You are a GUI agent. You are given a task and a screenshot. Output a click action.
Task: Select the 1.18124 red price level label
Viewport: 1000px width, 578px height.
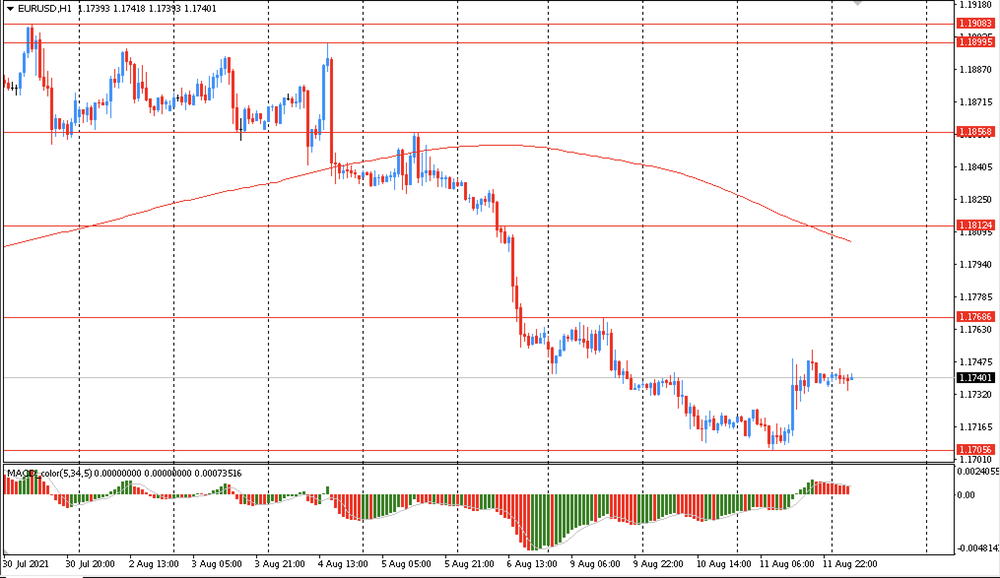coord(976,225)
